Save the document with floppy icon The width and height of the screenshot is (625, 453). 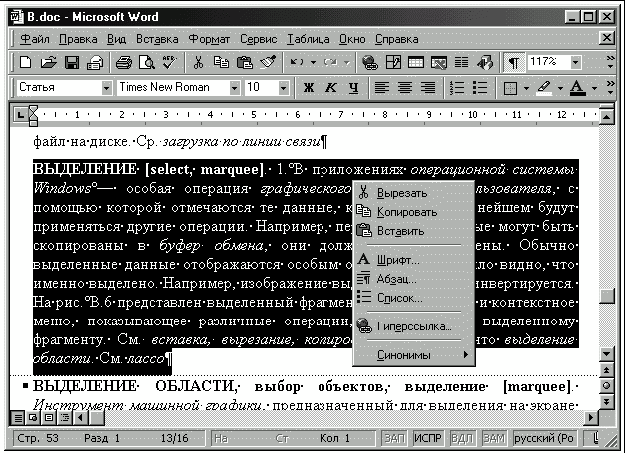click(x=72, y=62)
